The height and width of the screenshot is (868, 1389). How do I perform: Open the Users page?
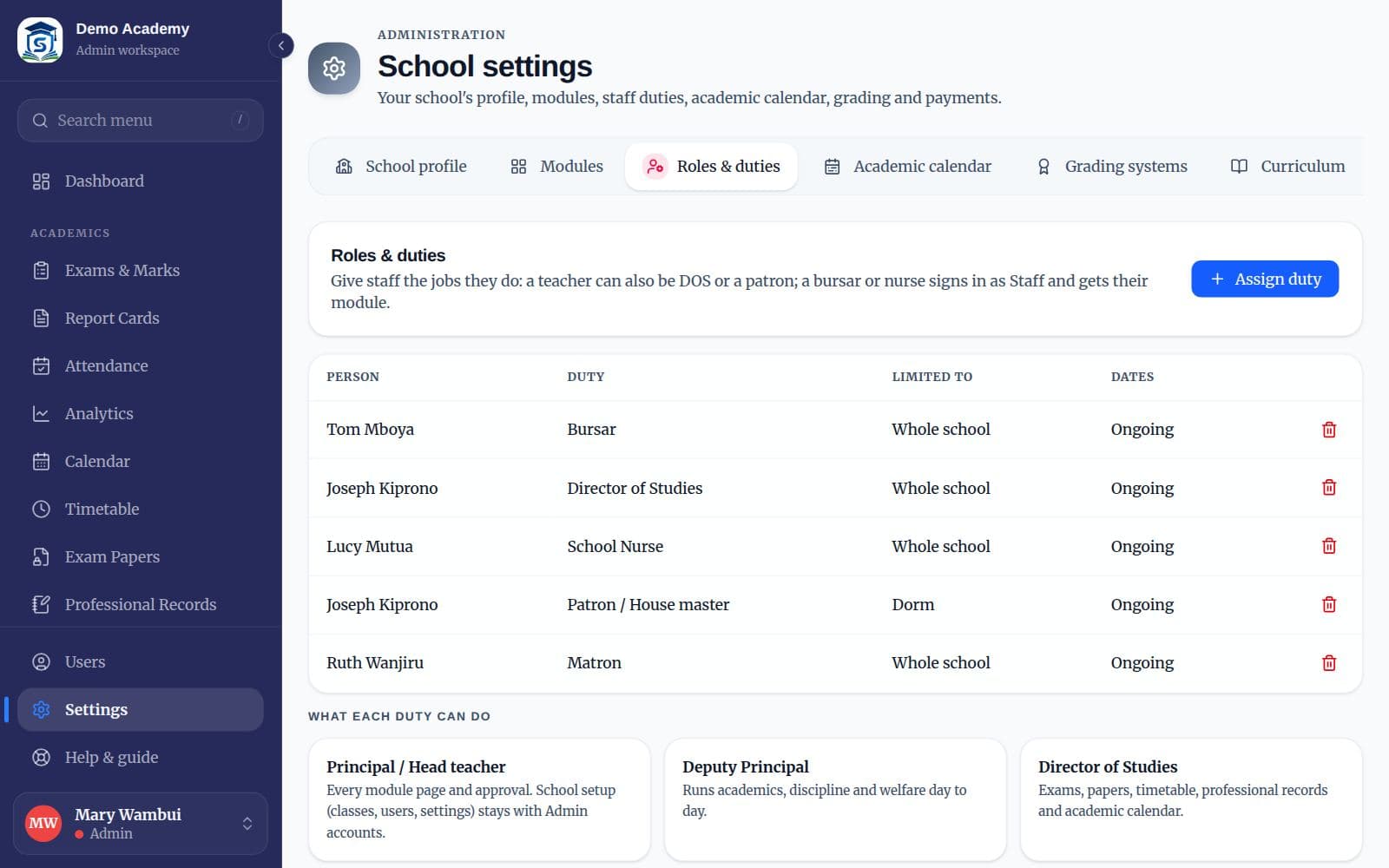[x=140, y=661]
